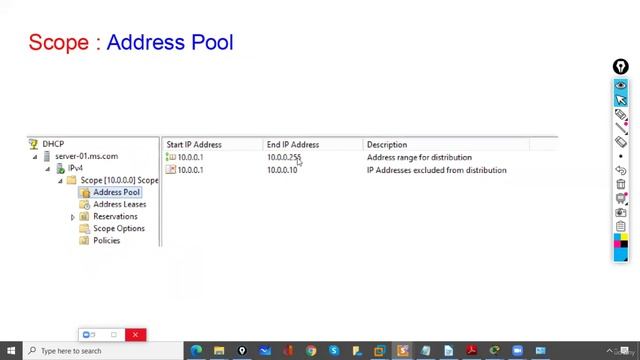The image size is (640, 360).
Task: Open the brush size dot selector
Action: [620, 156]
